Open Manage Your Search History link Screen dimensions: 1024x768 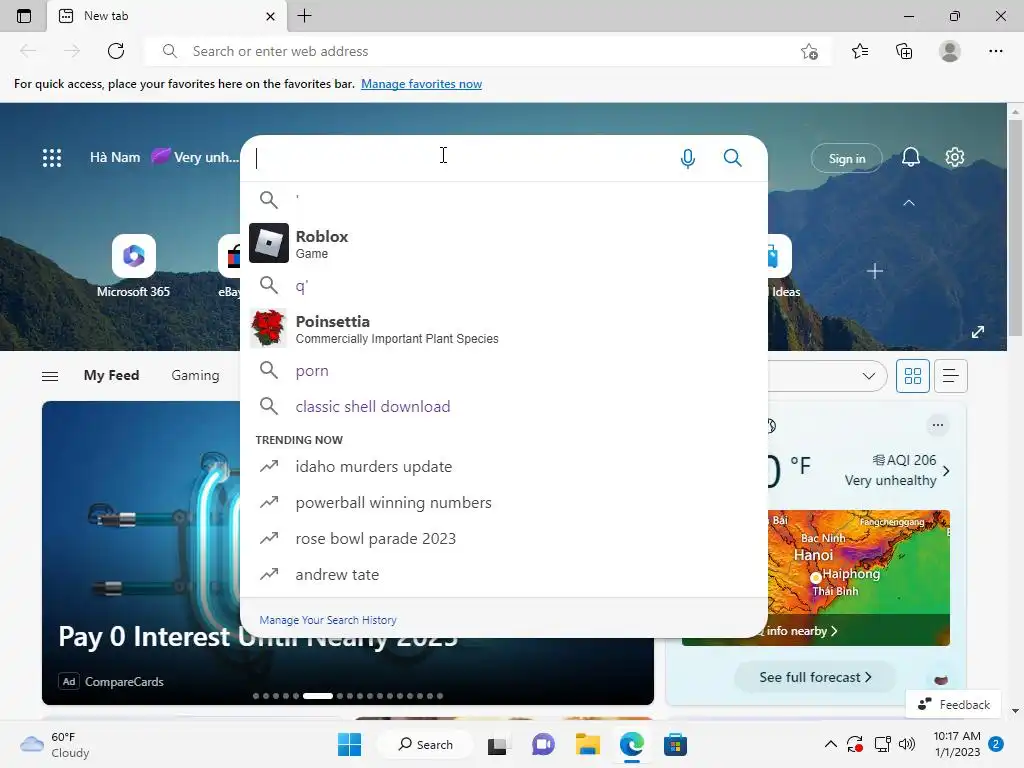(328, 620)
